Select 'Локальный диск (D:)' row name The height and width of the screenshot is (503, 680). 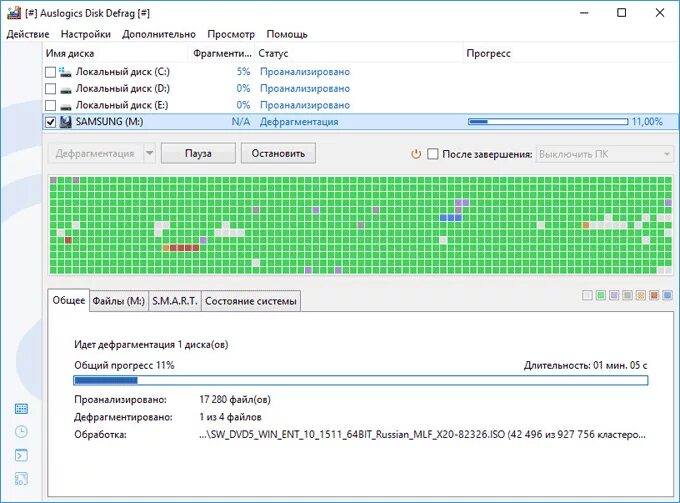tap(123, 88)
